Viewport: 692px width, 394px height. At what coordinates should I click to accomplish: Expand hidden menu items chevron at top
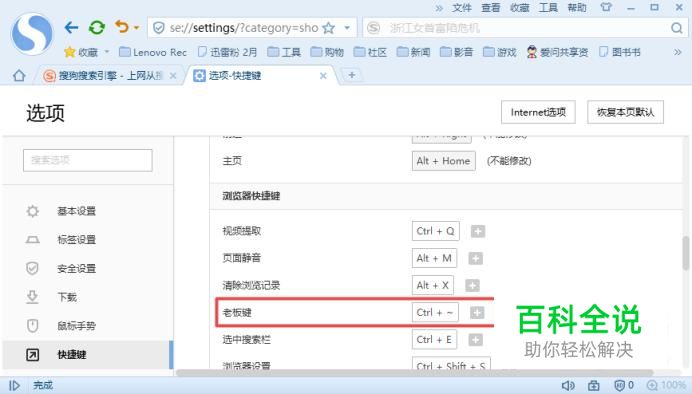pyautogui.click(x=439, y=8)
